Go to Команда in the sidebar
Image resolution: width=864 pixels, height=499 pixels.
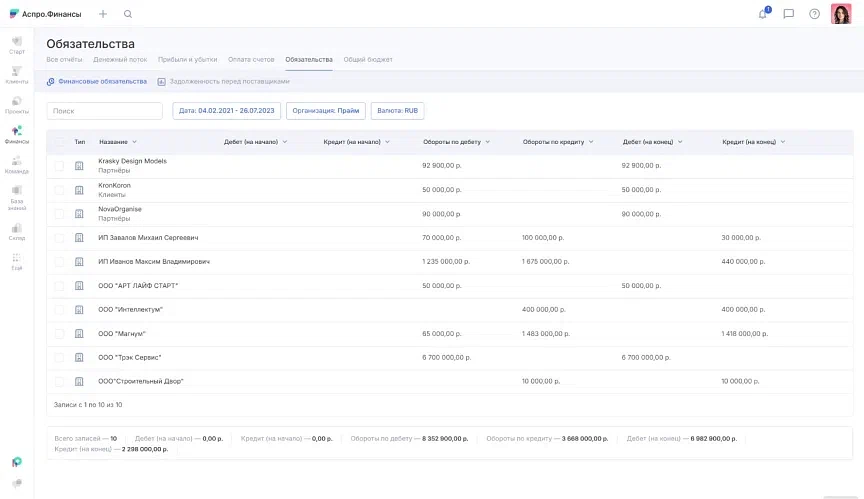(x=17, y=164)
